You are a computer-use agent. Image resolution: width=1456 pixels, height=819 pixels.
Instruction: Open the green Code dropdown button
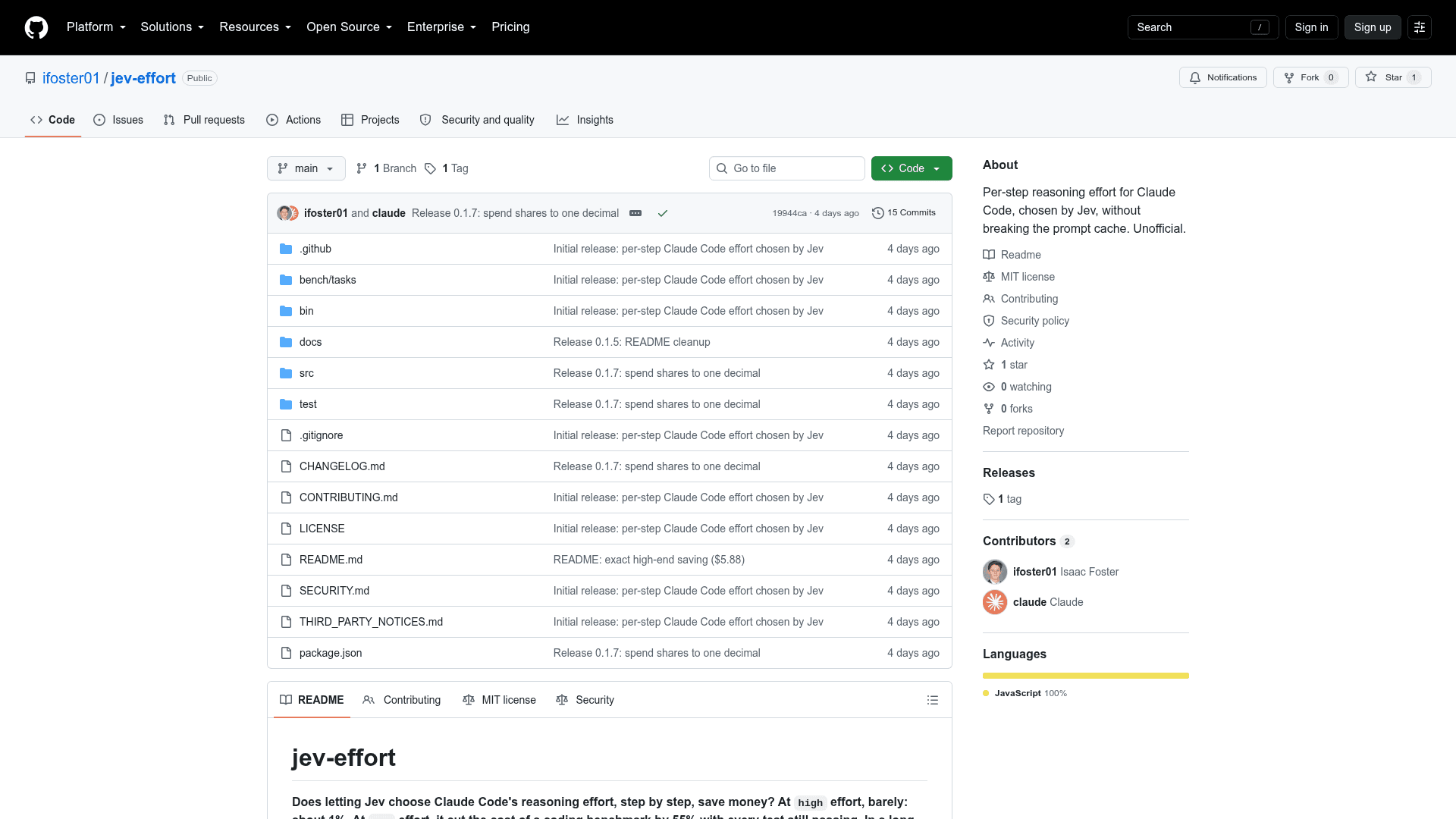(x=912, y=168)
